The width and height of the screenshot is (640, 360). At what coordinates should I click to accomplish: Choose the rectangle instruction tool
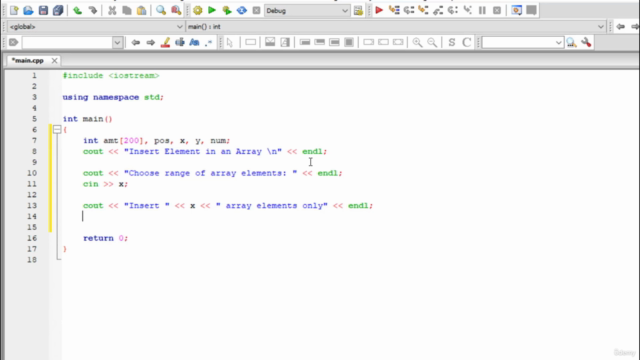pos(251,42)
